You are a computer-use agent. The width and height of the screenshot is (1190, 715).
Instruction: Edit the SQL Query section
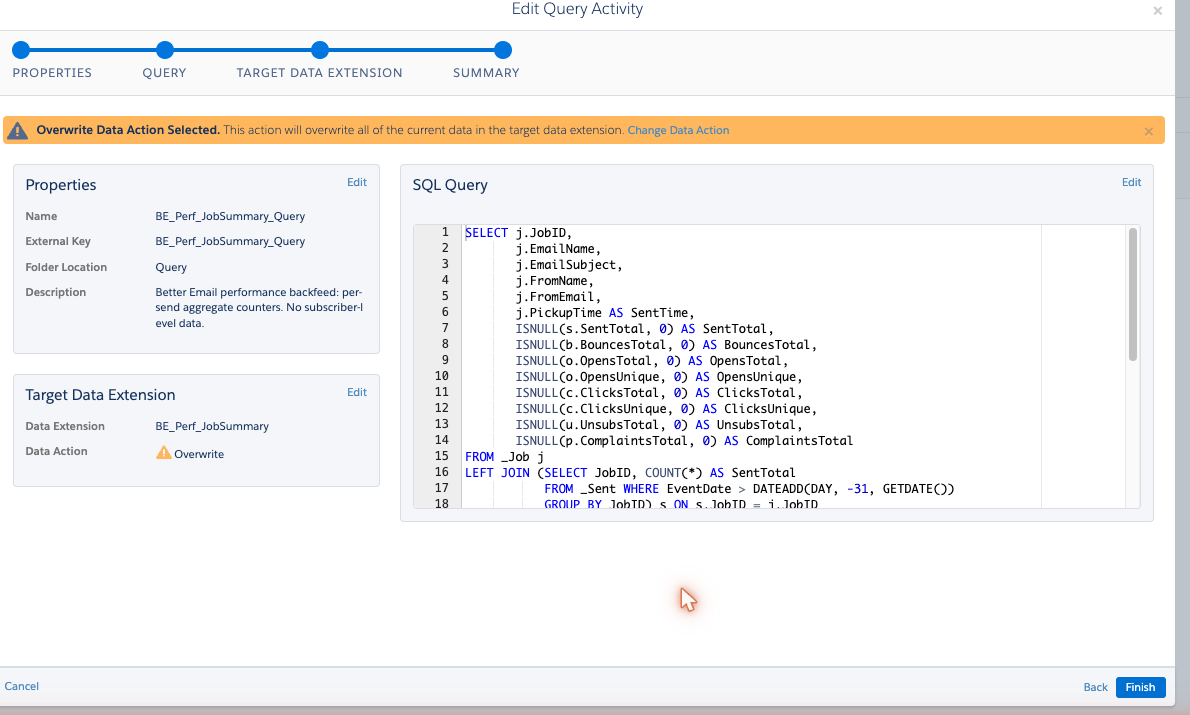(1132, 182)
